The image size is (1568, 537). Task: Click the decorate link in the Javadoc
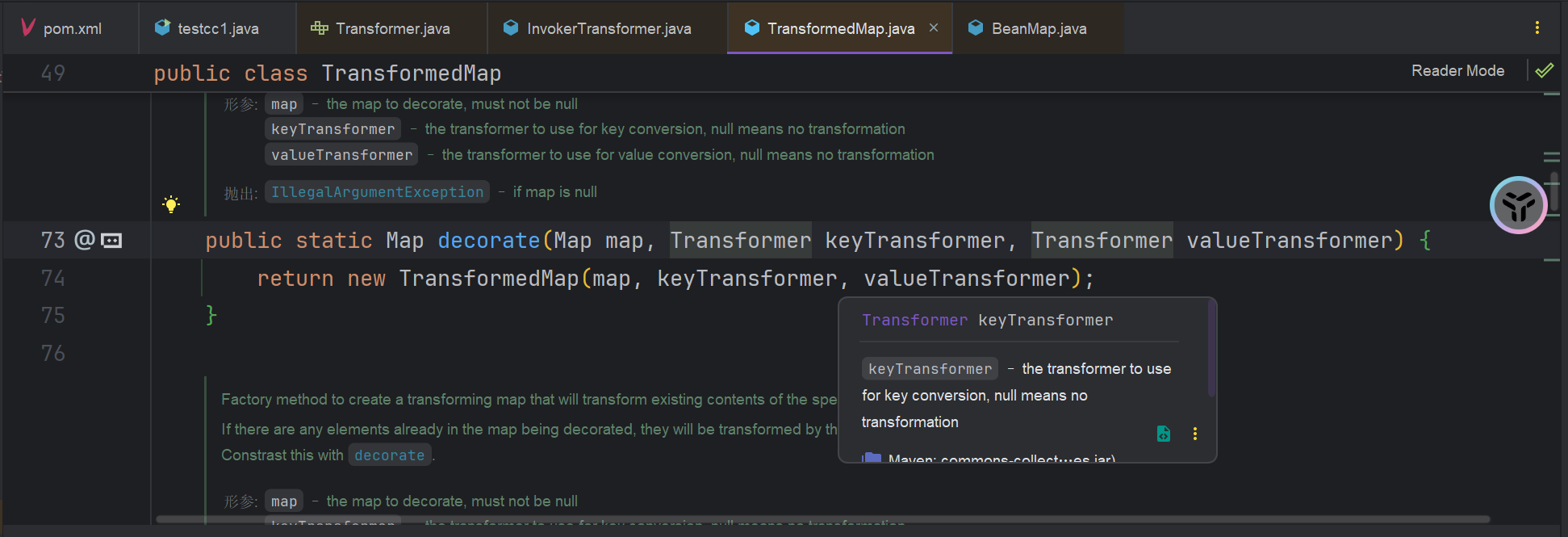pyautogui.click(x=389, y=455)
